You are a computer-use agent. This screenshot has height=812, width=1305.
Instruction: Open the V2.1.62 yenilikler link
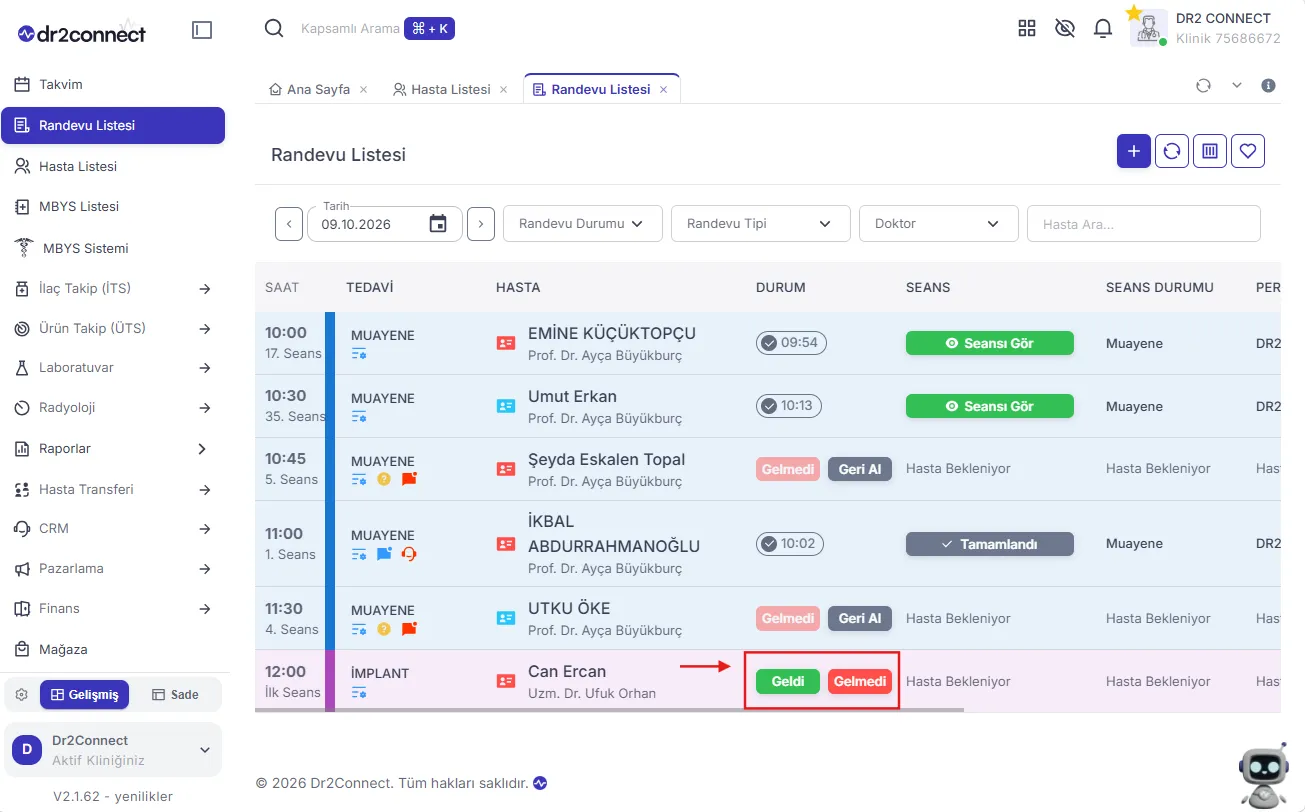pos(113,796)
